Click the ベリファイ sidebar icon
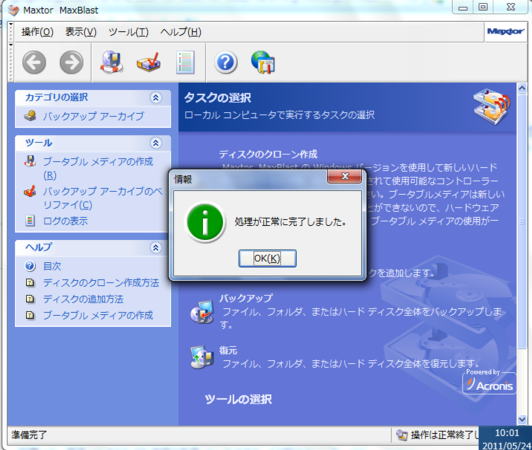 click(30, 191)
